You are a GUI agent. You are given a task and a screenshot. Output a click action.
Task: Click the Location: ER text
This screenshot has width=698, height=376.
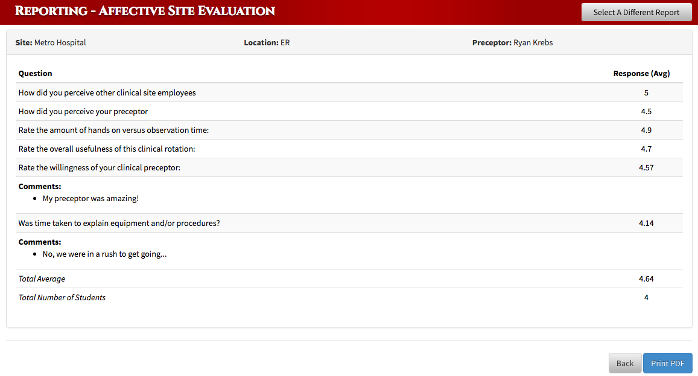(x=267, y=42)
